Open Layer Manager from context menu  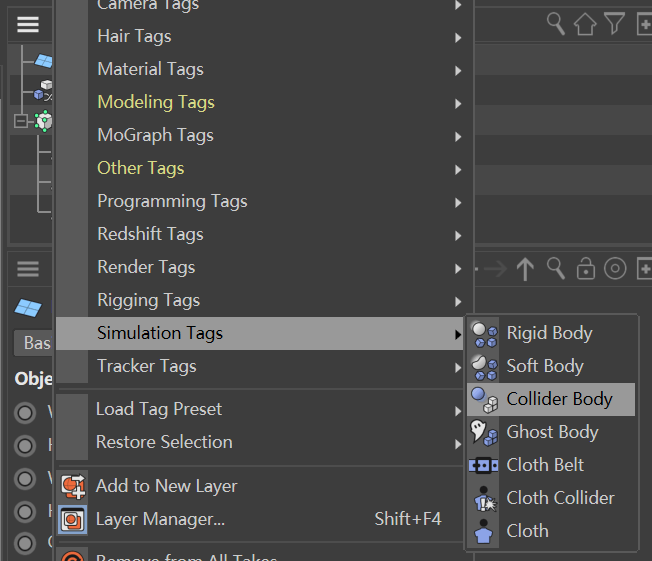[259, 519]
